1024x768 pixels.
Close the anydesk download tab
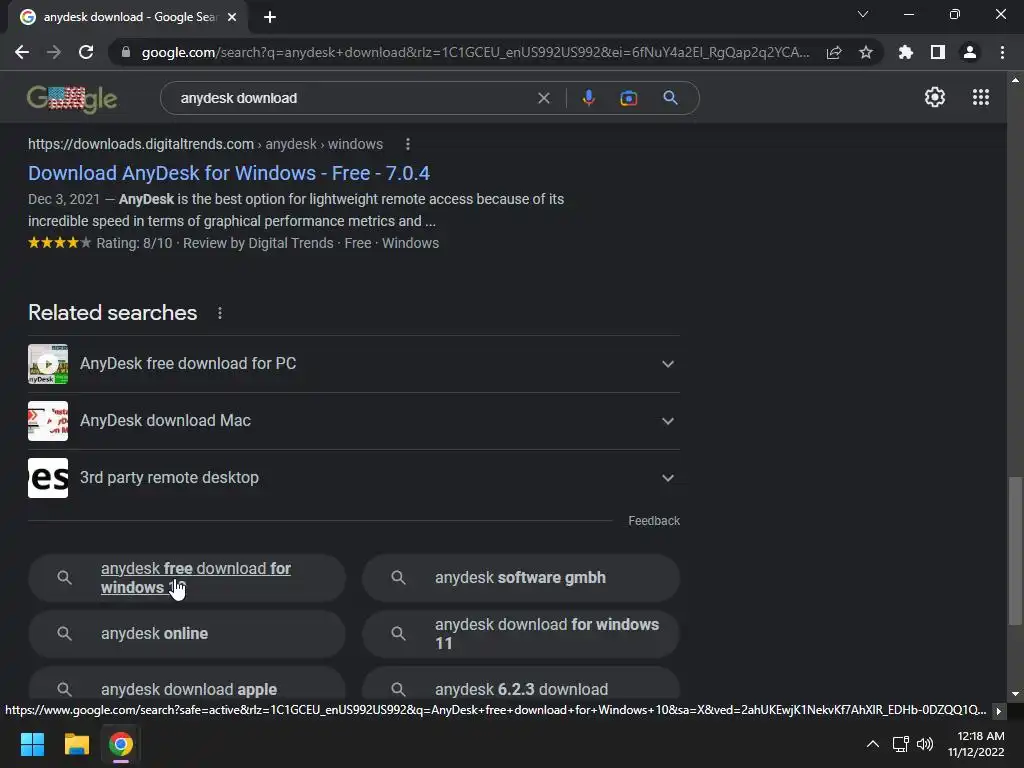point(232,17)
